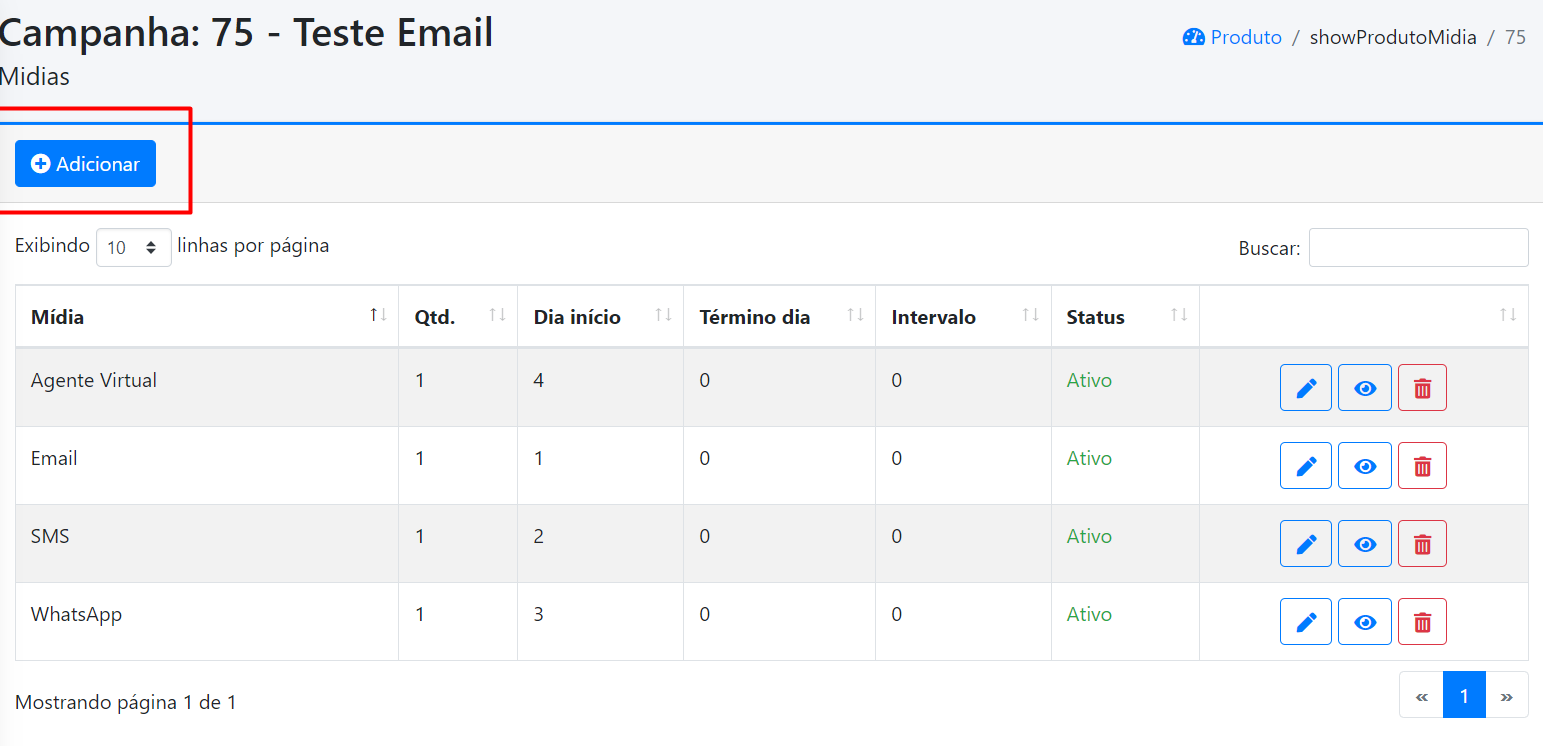Delete the Agente Virtual media entry
The height and width of the screenshot is (746, 1543).
[1422, 388]
